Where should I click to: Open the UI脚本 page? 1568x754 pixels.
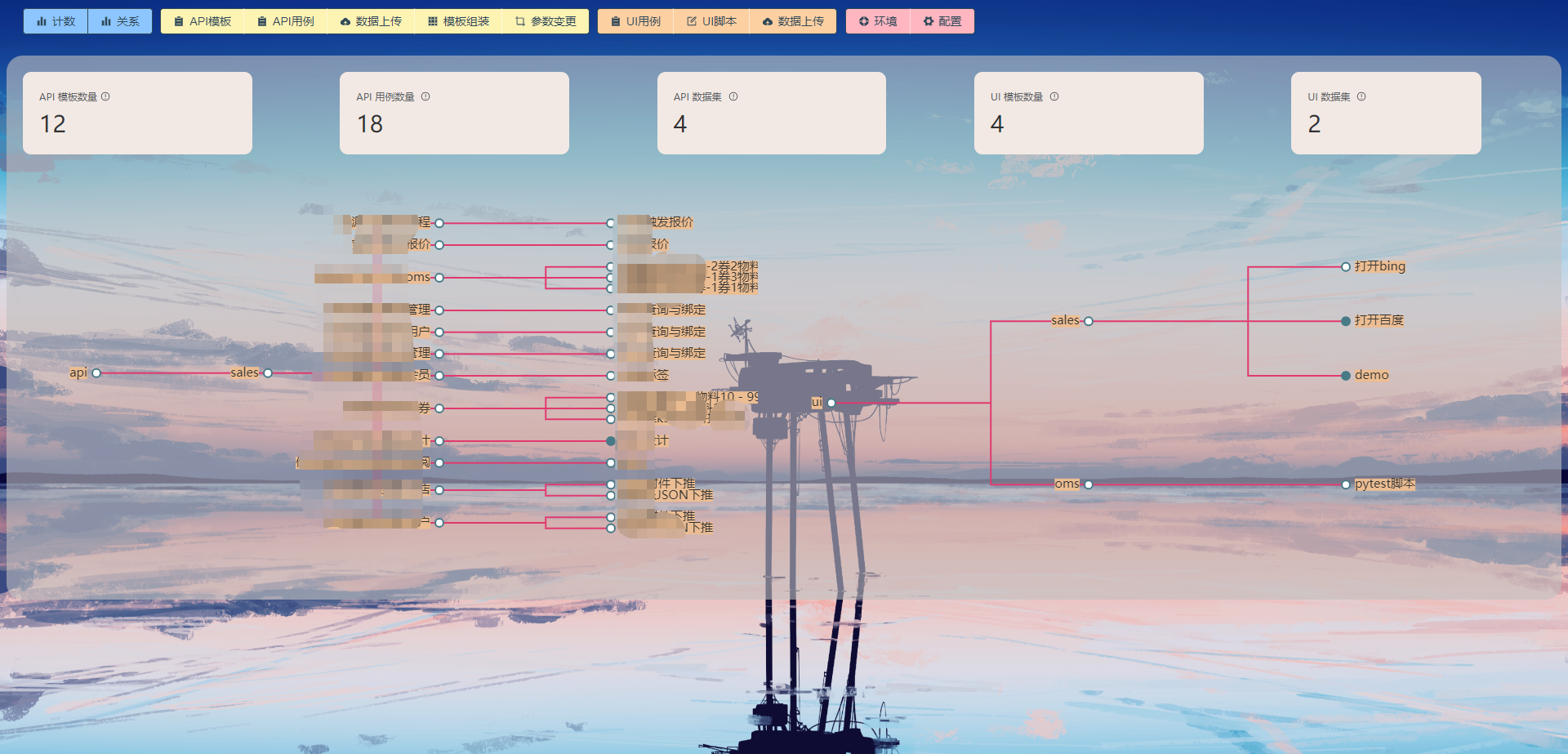(x=711, y=21)
